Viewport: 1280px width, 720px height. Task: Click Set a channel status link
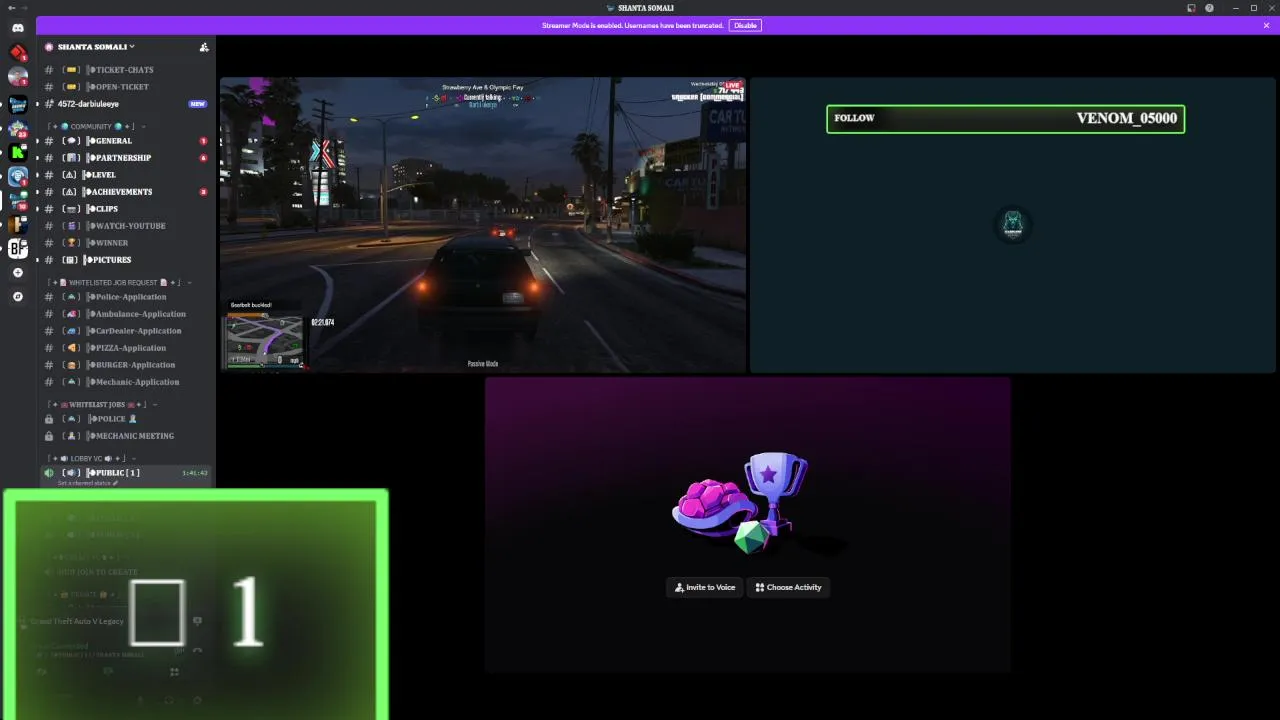87,483
